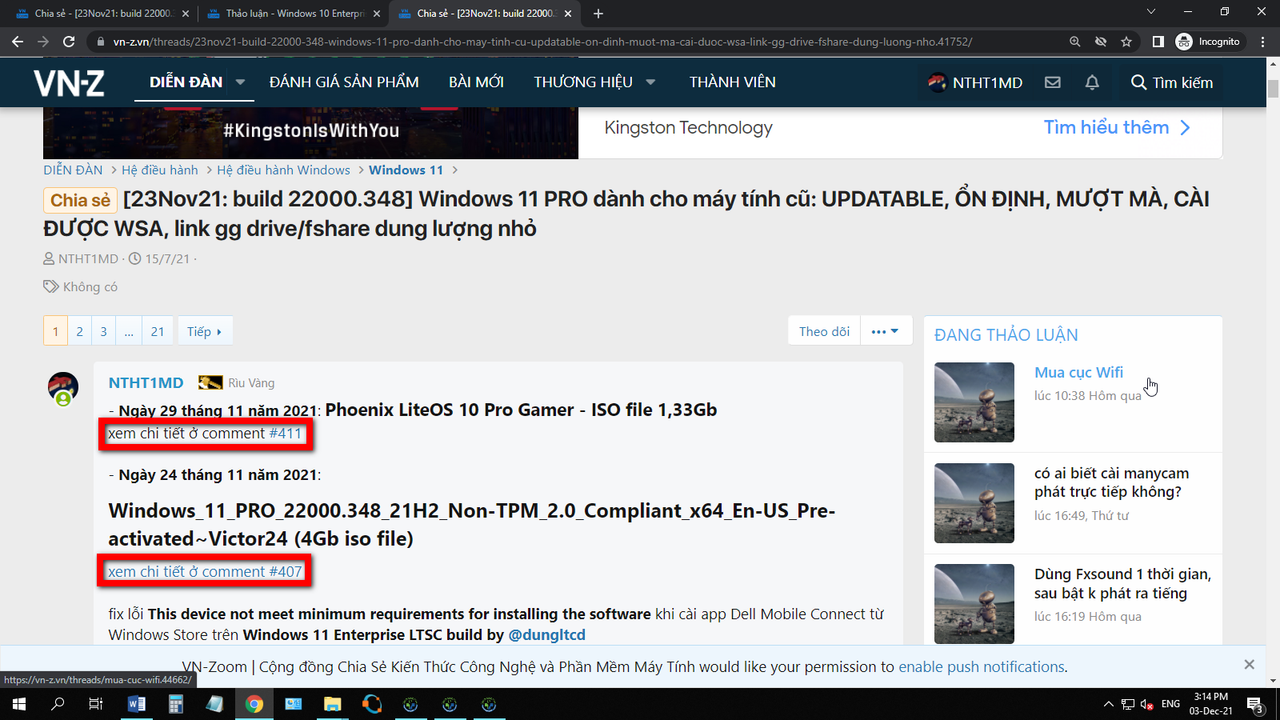Click the Incognito profile button
This screenshot has height=720, width=1280.
(1208, 42)
